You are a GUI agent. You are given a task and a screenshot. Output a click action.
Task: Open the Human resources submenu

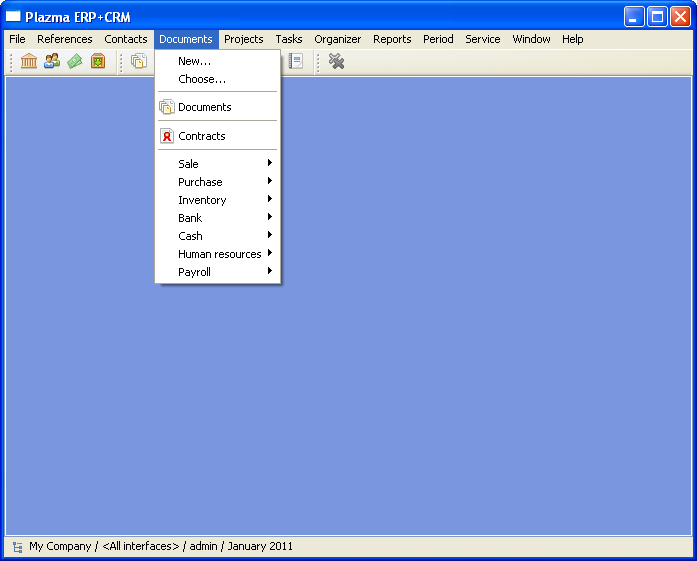pyautogui.click(x=219, y=254)
